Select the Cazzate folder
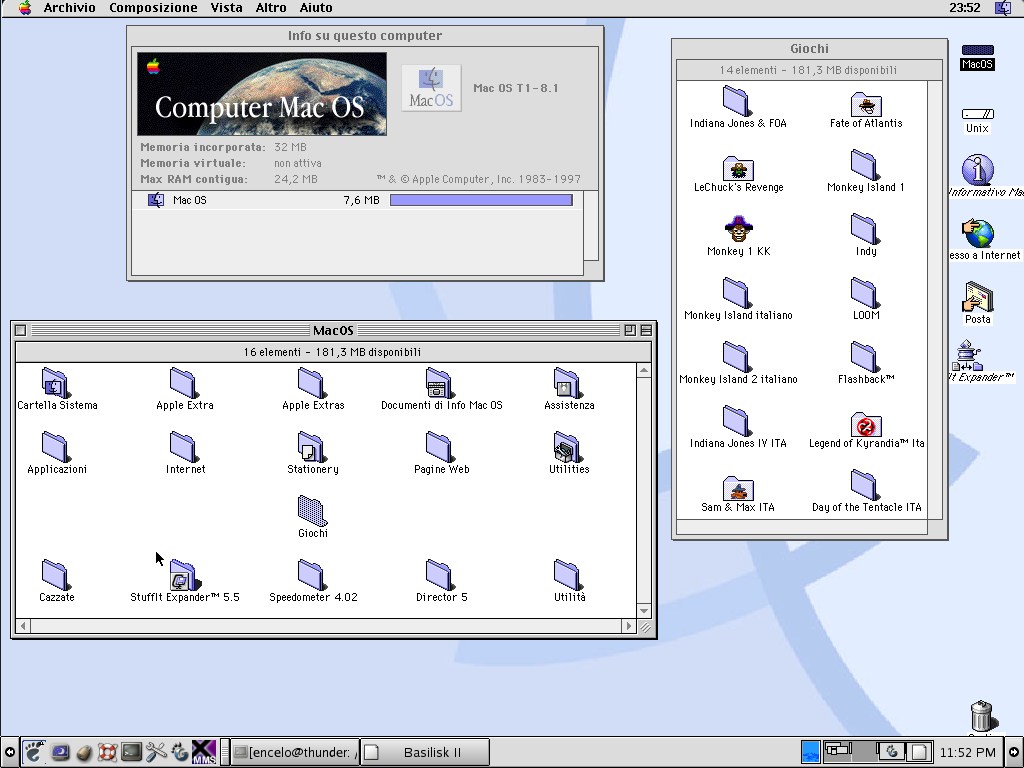 tap(57, 581)
